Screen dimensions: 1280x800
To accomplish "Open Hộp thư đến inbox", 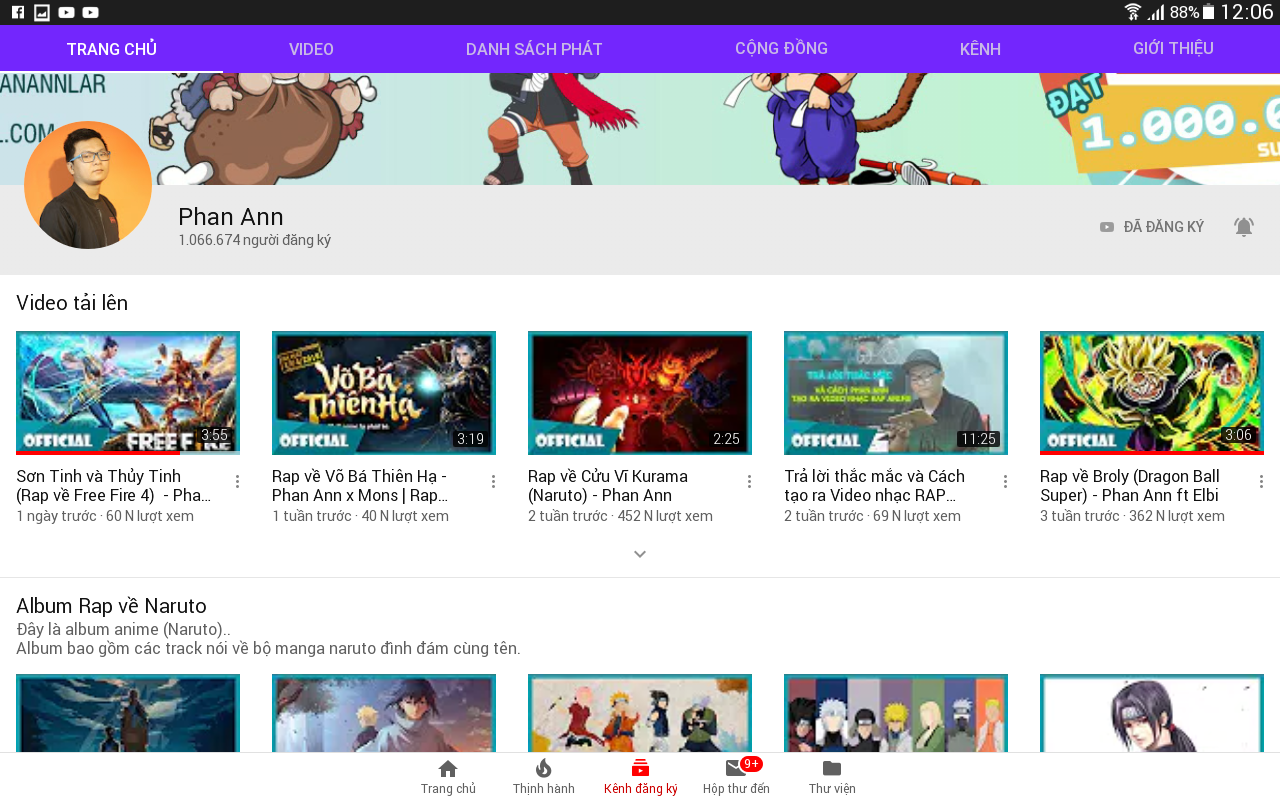I will click(x=737, y=777).
